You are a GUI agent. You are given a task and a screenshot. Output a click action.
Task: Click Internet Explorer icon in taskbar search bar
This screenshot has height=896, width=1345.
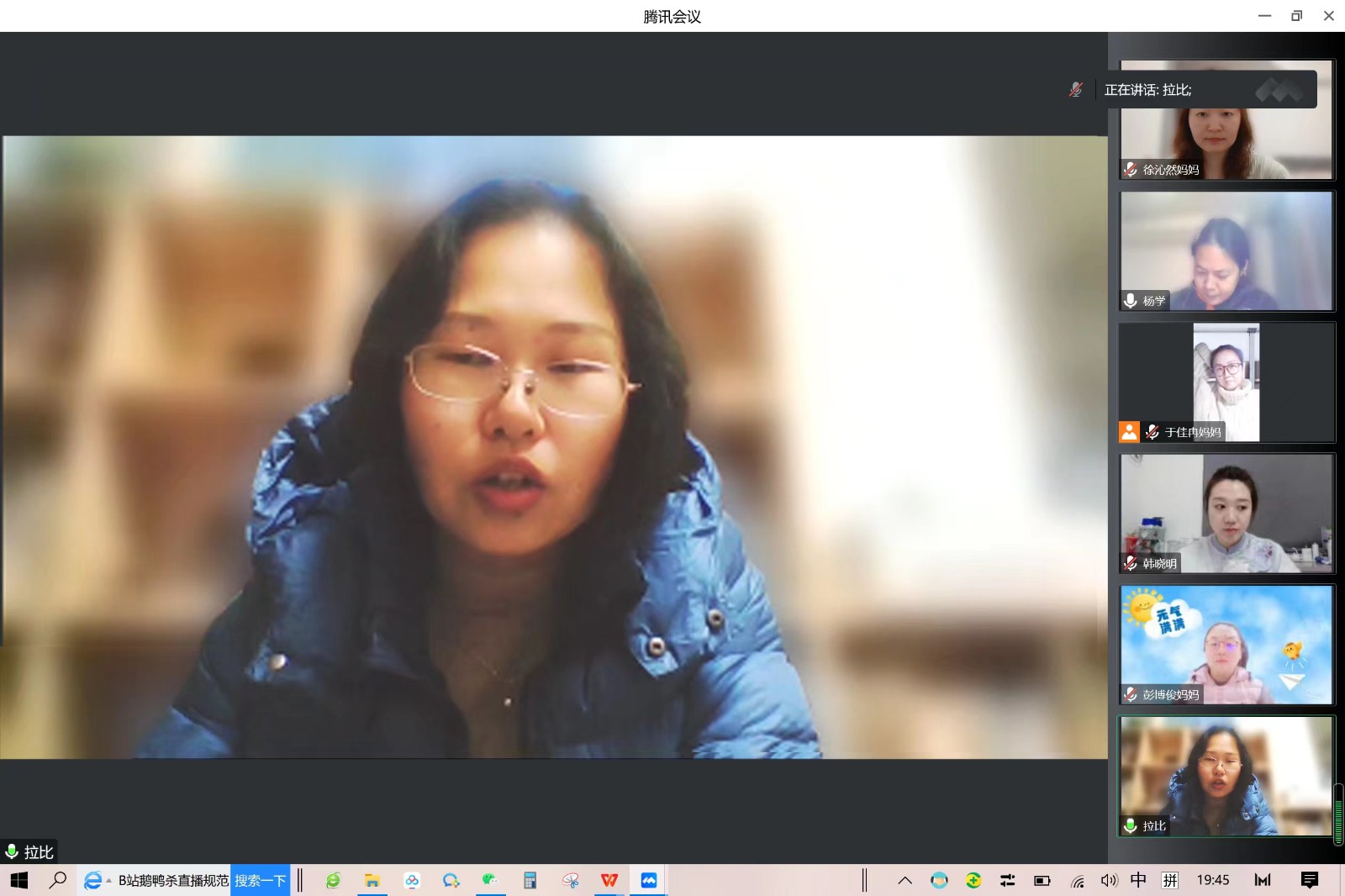tap(93, 880)
